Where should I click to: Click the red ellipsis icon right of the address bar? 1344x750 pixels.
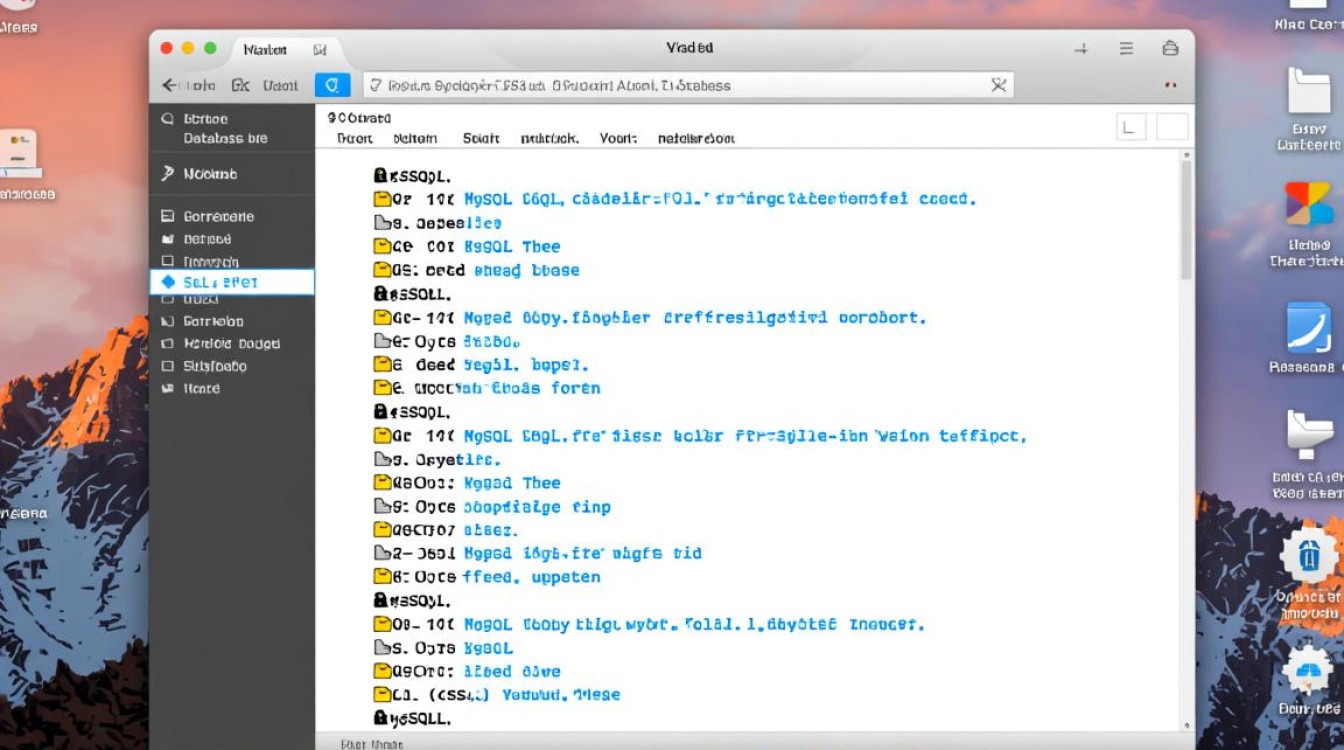(x=1170, y=85)
